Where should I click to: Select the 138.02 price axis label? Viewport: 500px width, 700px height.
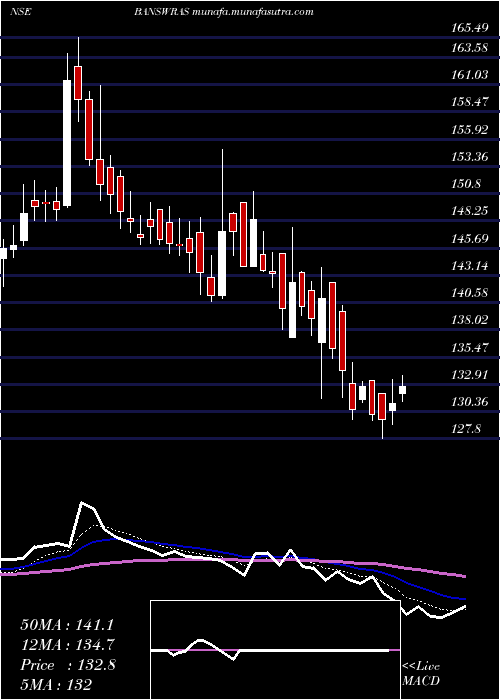[x=469, y=320]
